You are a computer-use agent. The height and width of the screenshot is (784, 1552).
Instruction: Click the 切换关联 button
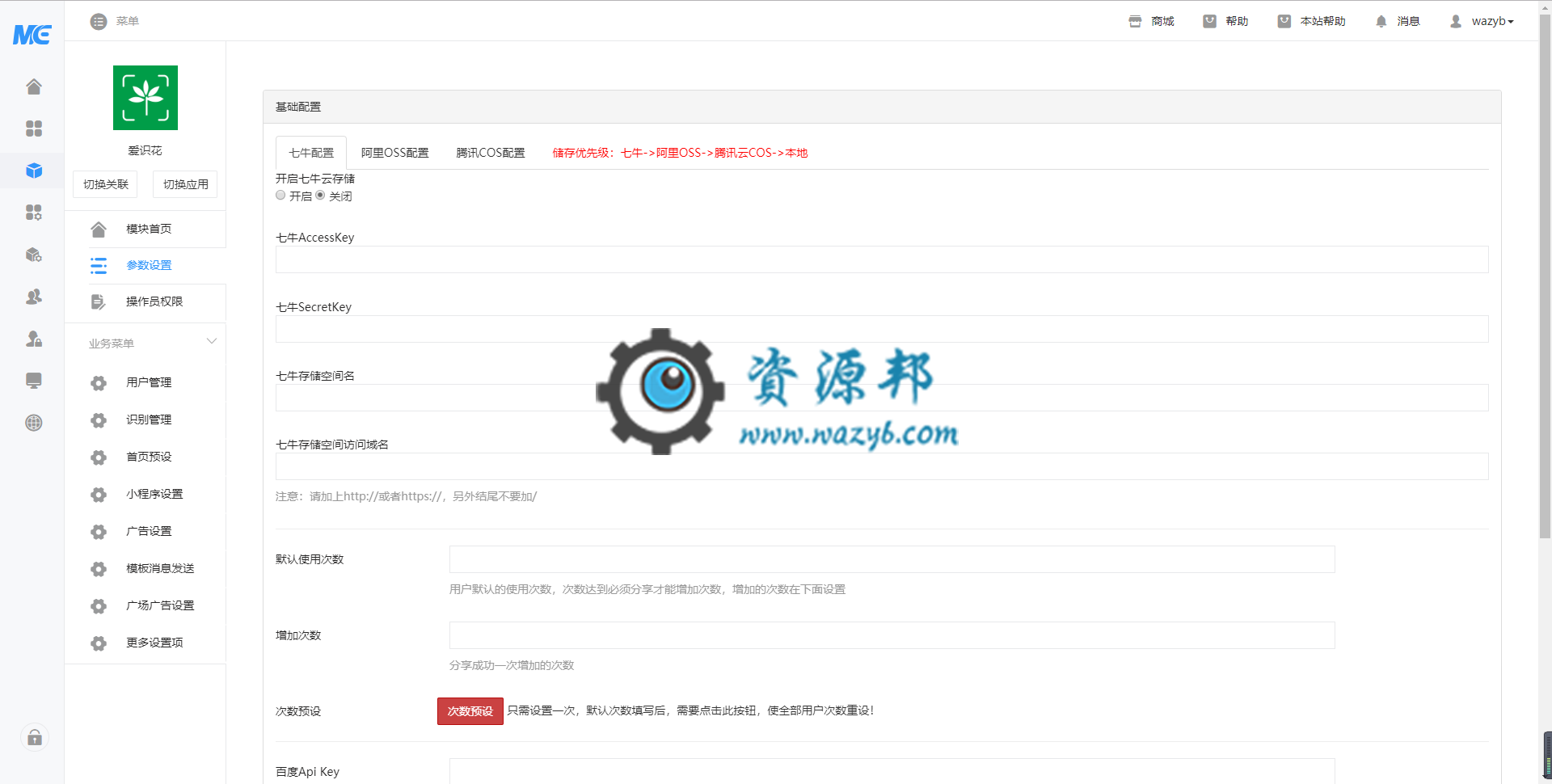tap(106, 184)
